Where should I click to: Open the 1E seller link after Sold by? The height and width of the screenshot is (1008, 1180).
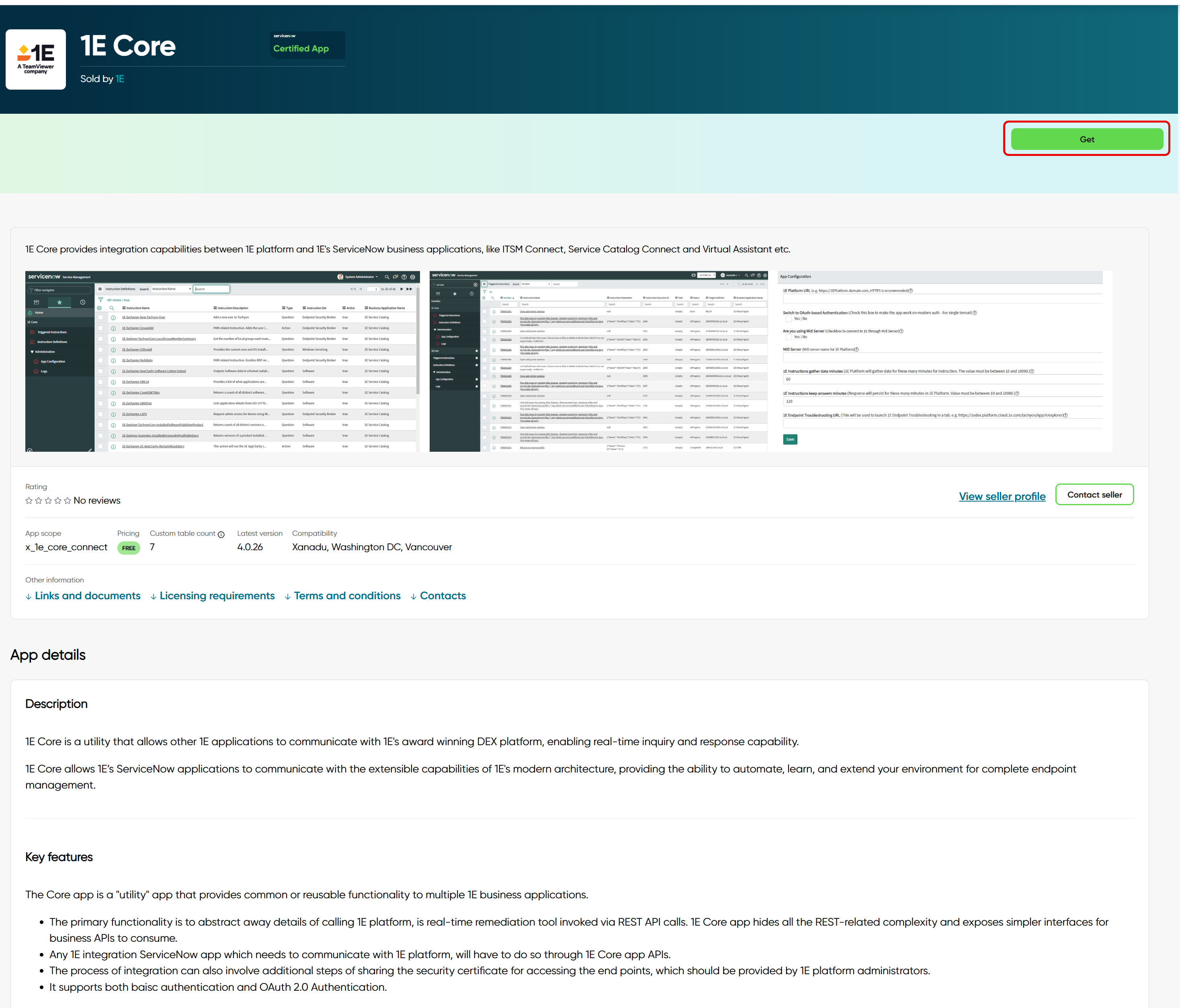coord(120,79)
